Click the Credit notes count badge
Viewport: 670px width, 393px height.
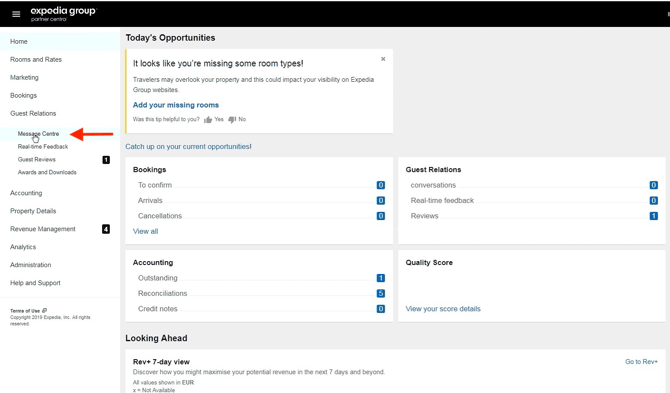coord(381,309)
